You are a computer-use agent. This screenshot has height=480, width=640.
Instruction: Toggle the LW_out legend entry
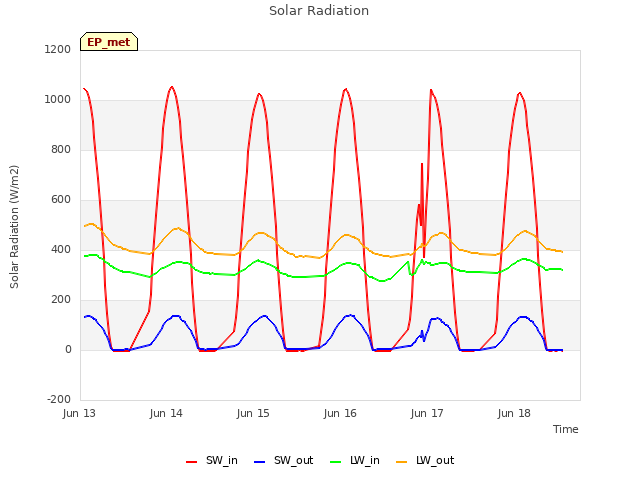[x=425, y=460]
